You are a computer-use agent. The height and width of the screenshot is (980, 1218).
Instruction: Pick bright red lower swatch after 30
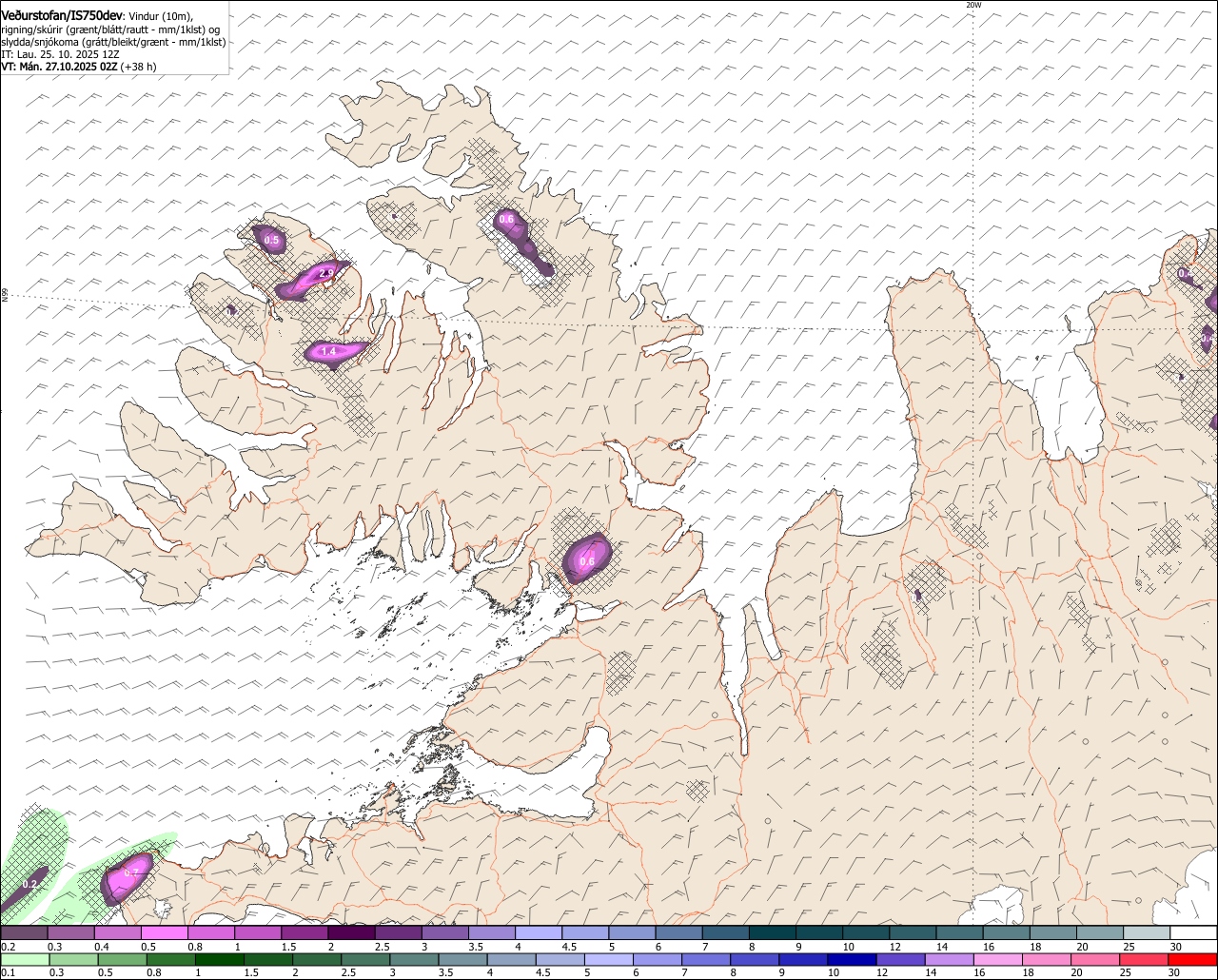click(1194, 959)
